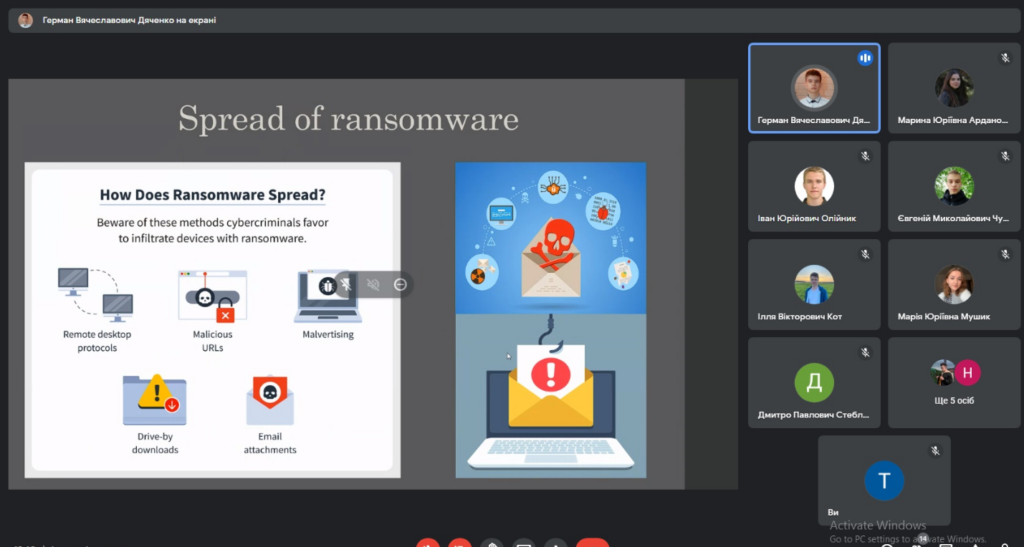The image size is (1024, 547).
Task: Select Герман Вячеславович participant tile
Action: [814, 89]
